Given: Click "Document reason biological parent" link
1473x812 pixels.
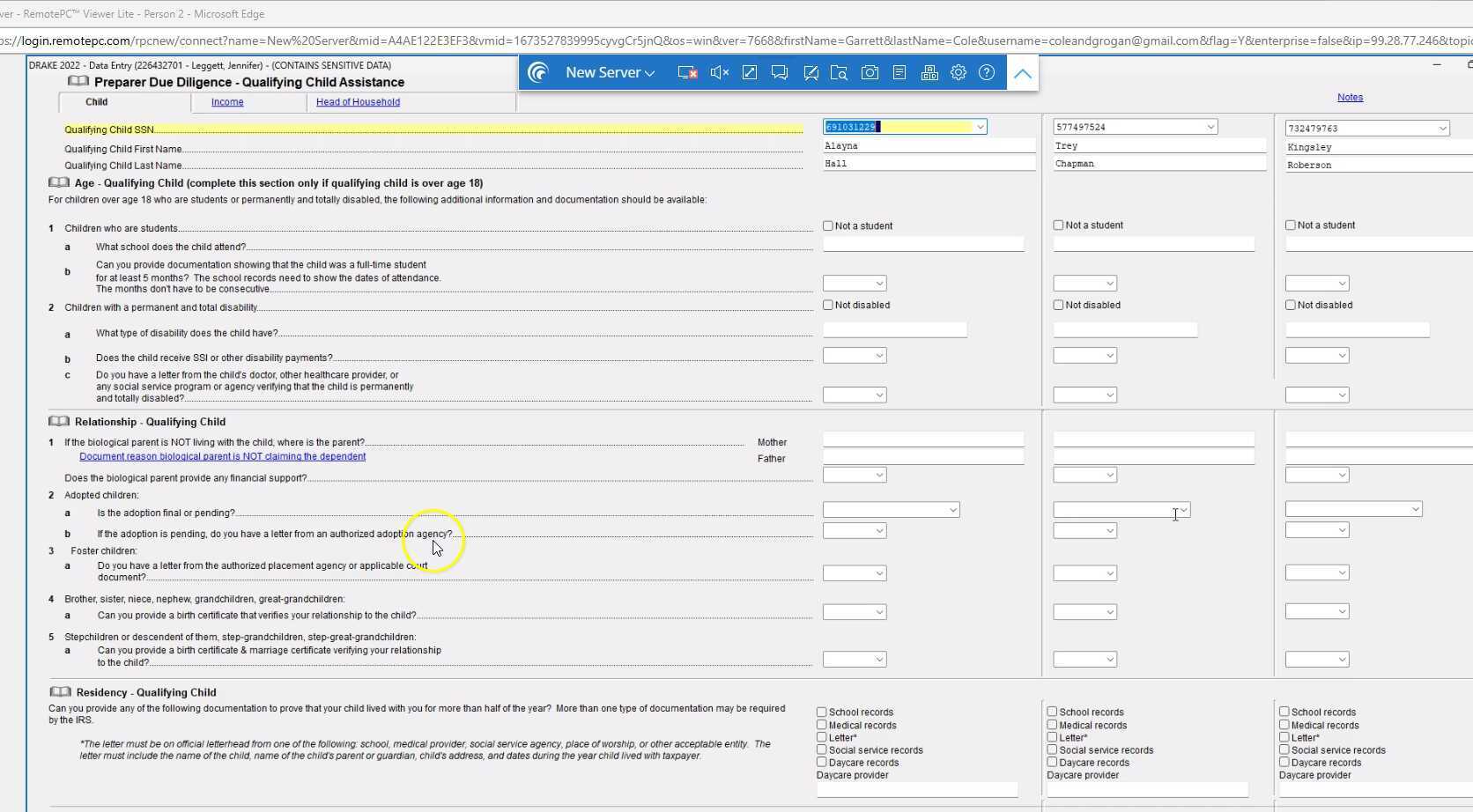Looking at the screenshot, I should coord(222,456).
